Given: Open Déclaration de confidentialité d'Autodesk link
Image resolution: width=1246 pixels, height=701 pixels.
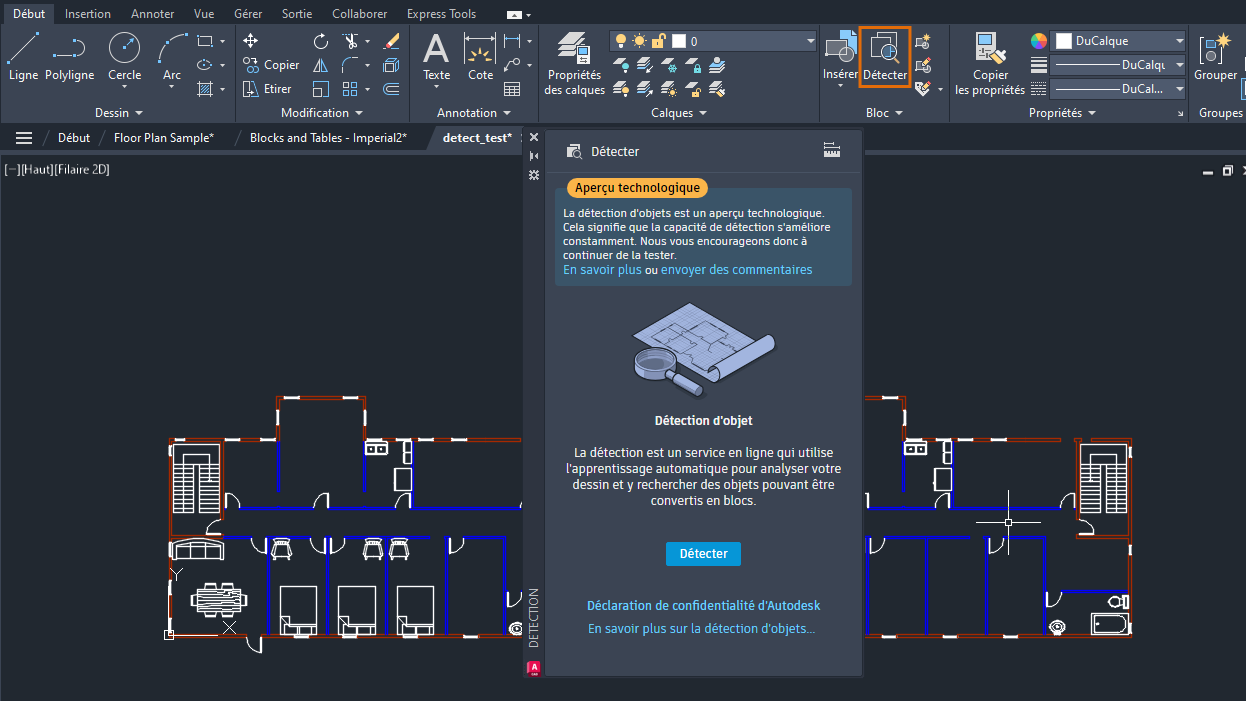Looking at the screenshot, I should pos(703,605).
